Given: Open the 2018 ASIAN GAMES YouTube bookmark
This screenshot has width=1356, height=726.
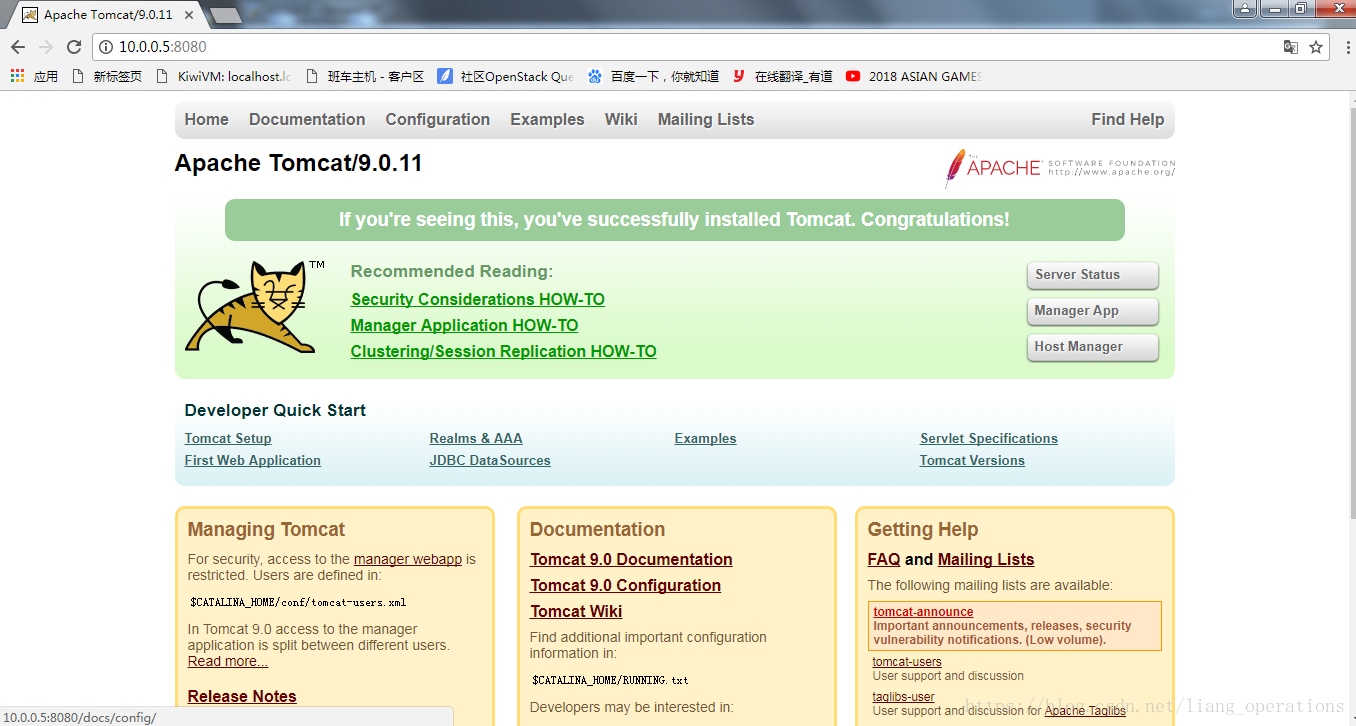Looking at the screenshot, I should tap(915, 76).
